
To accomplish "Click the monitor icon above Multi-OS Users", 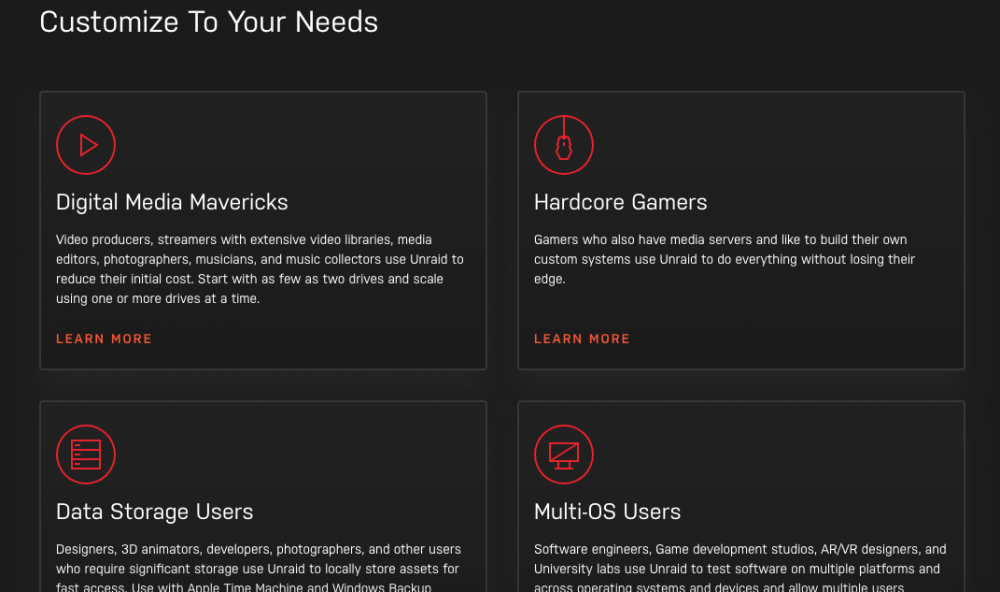I will click(564, 454).
